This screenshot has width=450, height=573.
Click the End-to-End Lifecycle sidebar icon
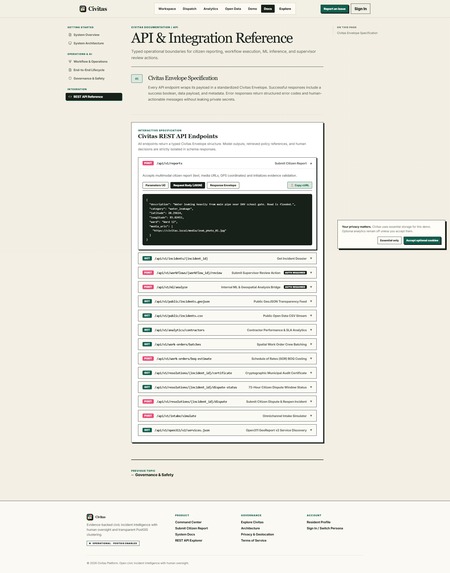[x=70, y=70]
